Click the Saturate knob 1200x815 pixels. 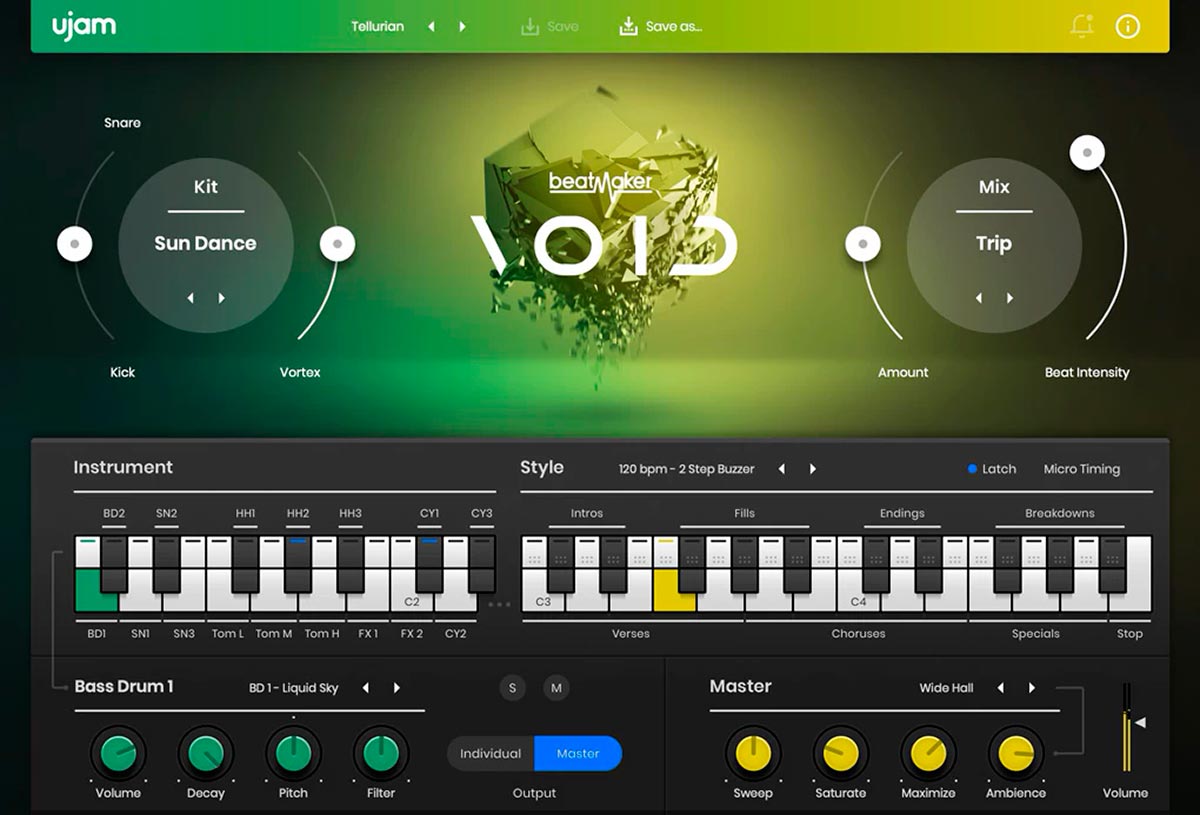[x=841, y=753]
